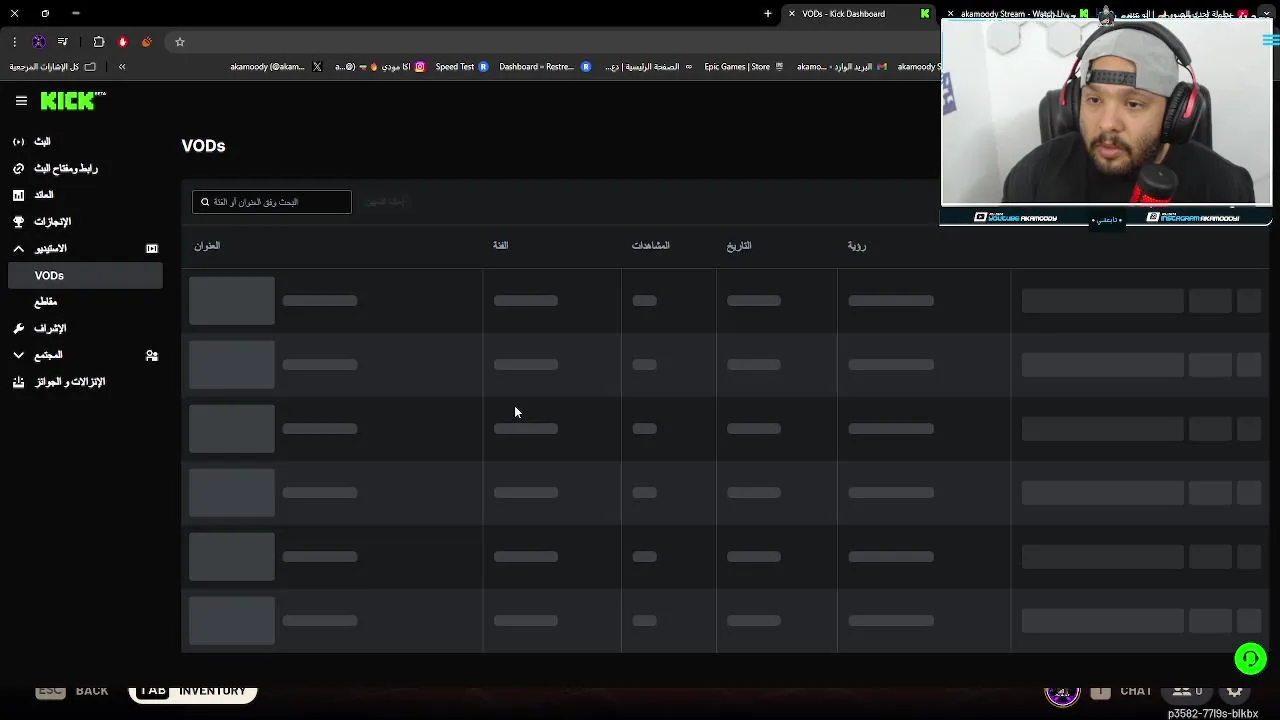The width and height of the screenshot is (1280, 720).
Task: Click the broadcast icon beside البث
Action: click(x=18, y=142)
